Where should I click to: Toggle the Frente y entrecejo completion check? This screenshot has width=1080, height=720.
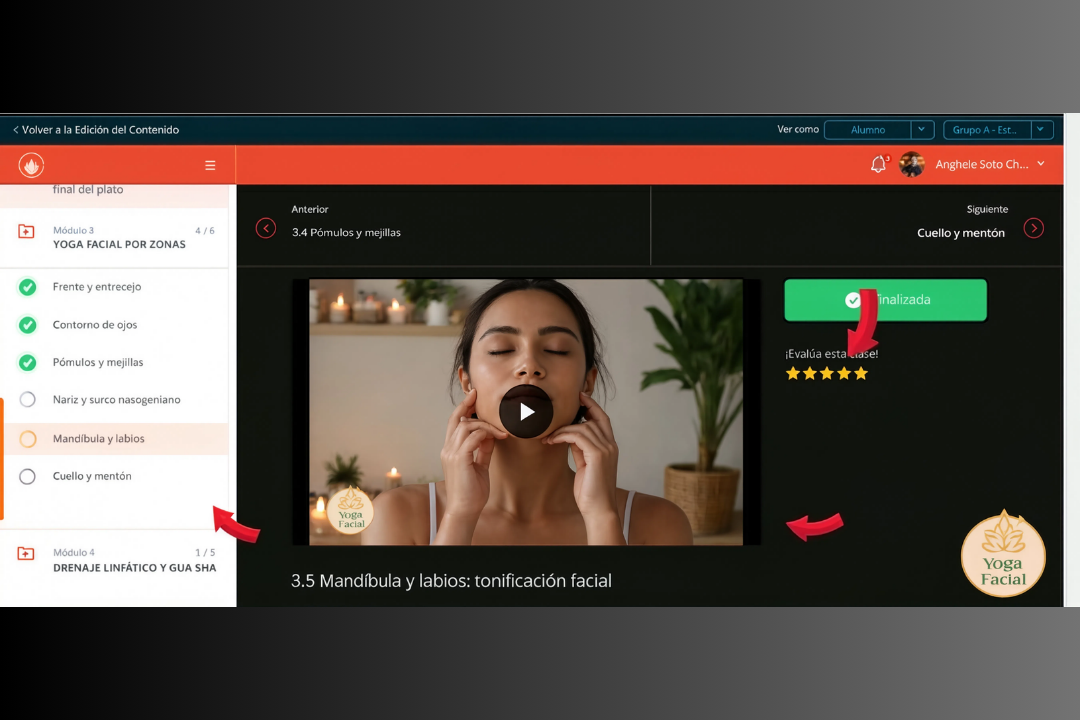tap(28, 287)
